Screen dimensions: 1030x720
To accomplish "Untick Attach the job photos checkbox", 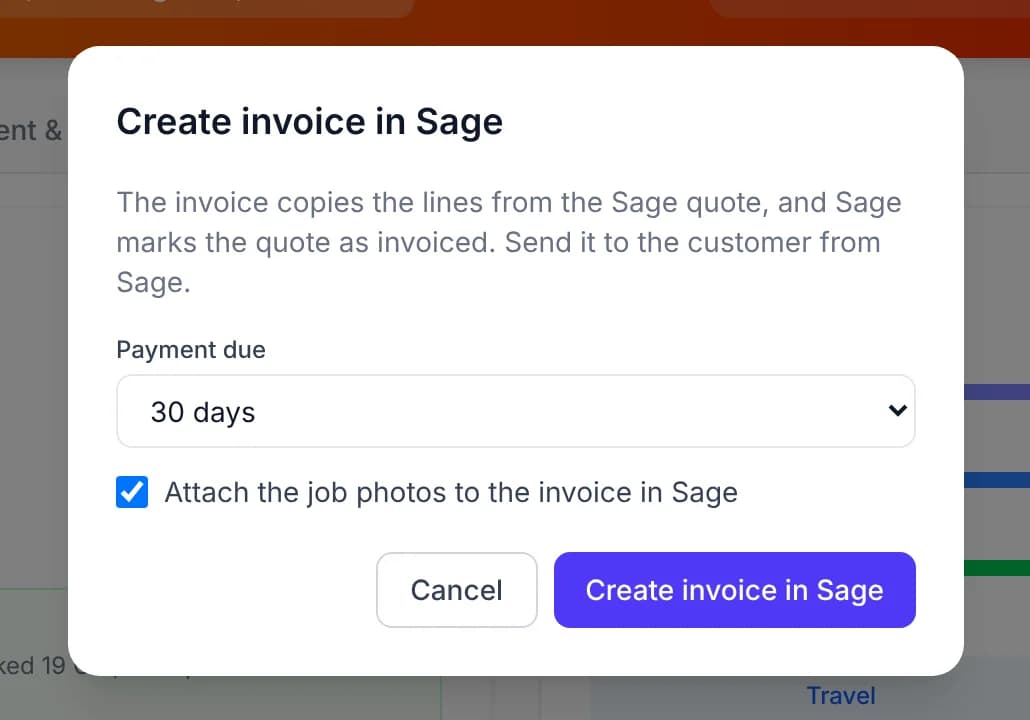I will 132,492.
